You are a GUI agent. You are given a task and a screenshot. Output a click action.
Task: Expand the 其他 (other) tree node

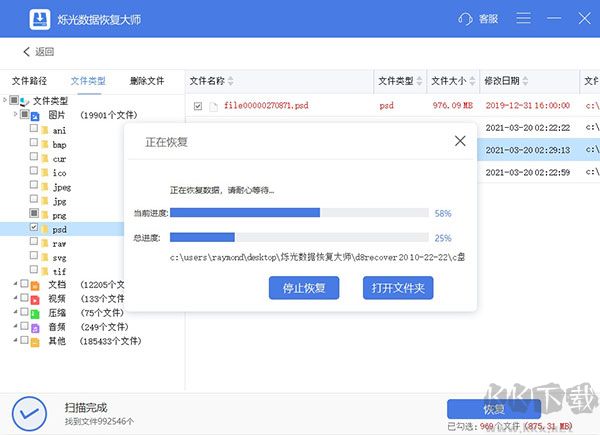click(x=14, y=340)
